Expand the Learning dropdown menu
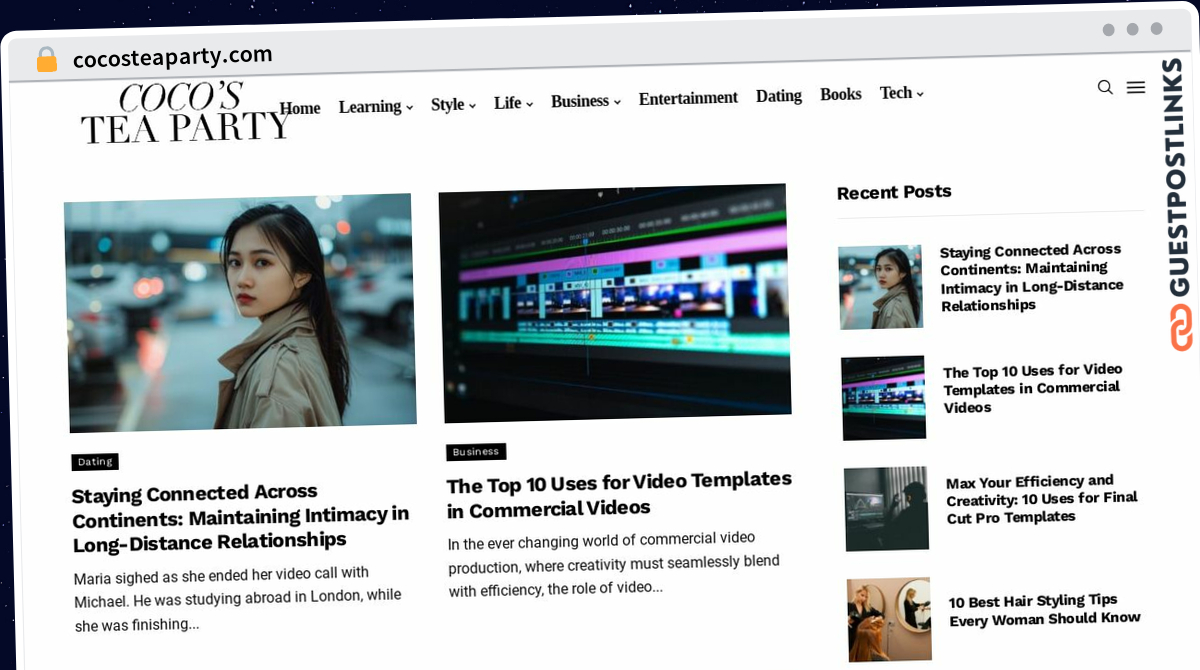The height and width of the screenshot is (670, 1200). (x=376, y=106)
